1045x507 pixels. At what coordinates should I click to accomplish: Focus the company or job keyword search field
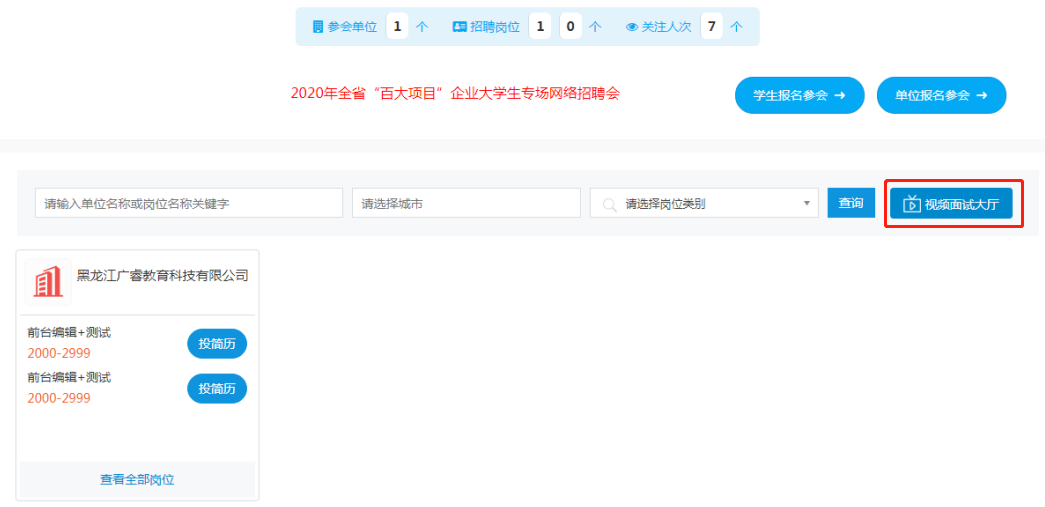(188, 203)
